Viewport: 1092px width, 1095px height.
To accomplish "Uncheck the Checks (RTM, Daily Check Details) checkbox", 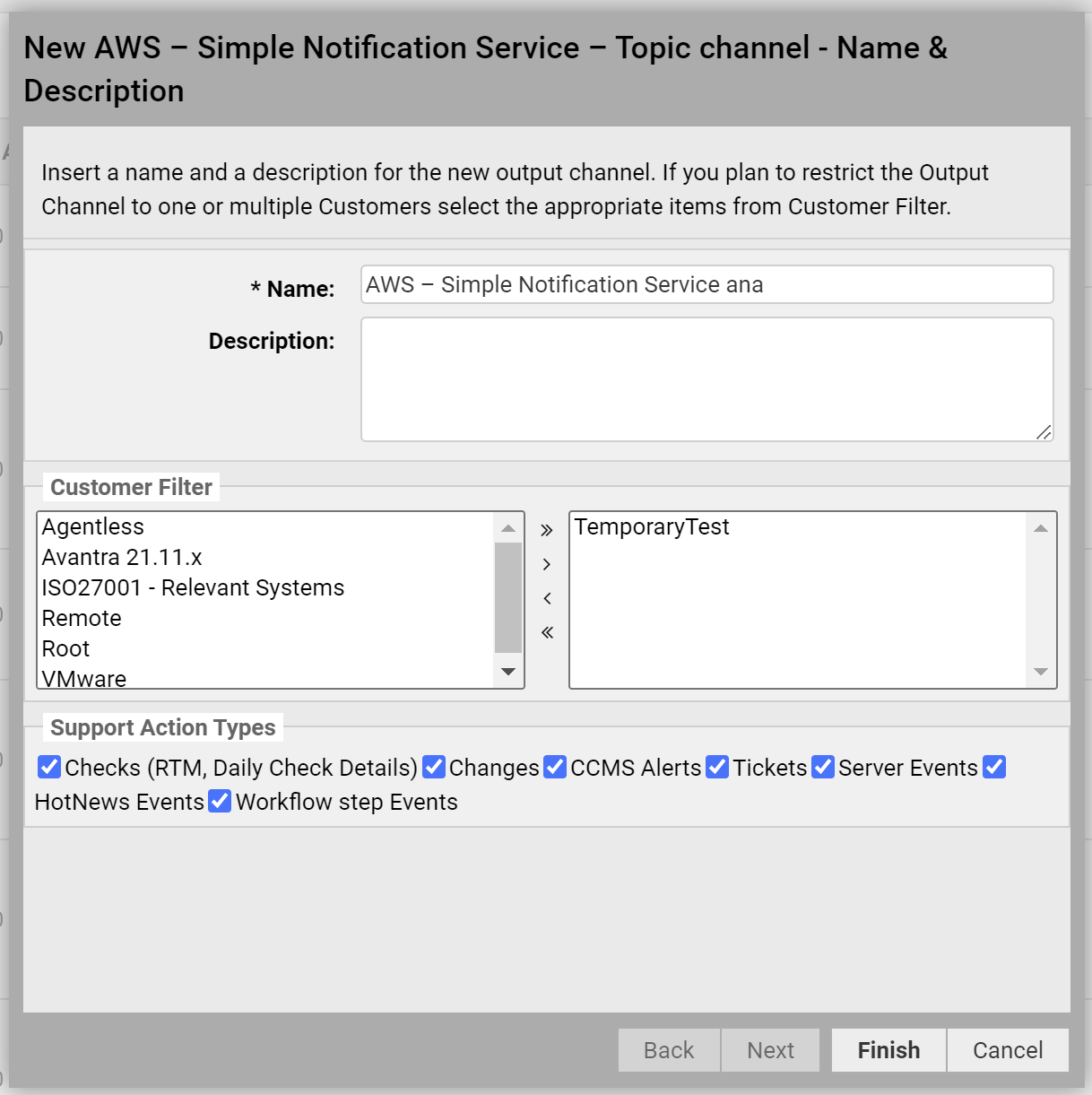I will click(x=51, y=767).
